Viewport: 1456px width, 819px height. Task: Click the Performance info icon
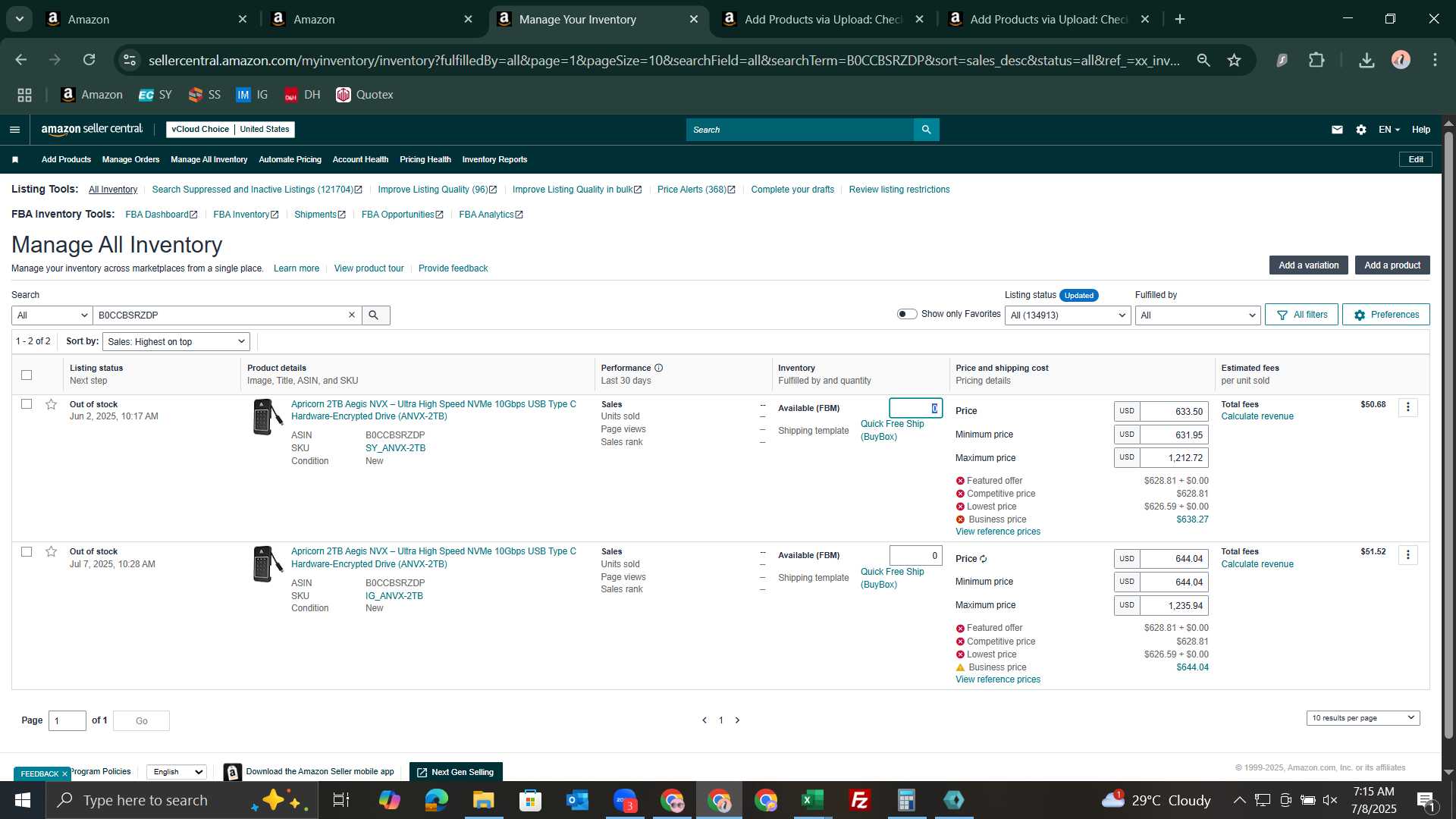pos(658,369)
